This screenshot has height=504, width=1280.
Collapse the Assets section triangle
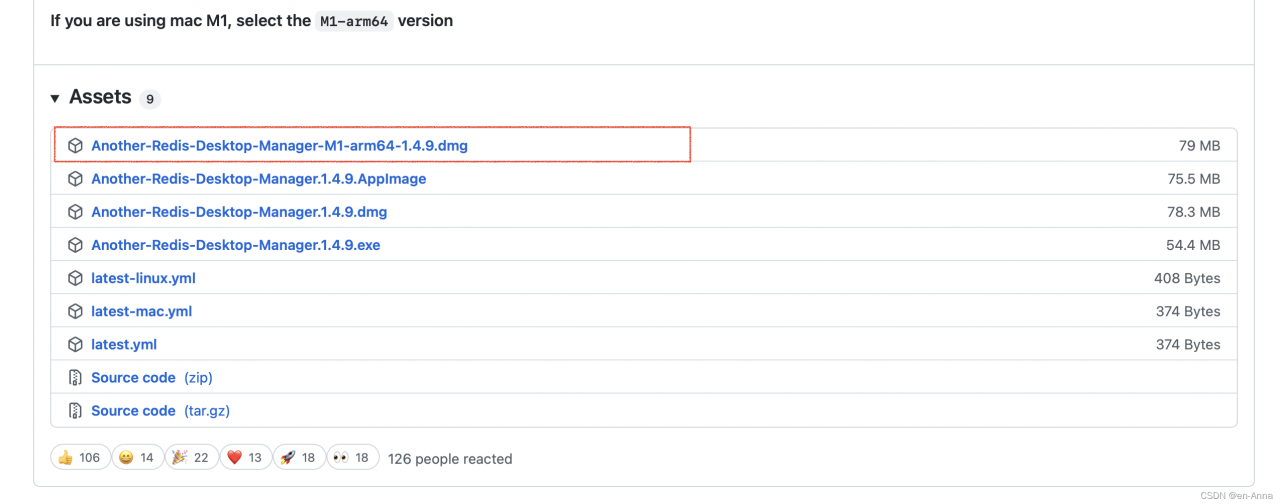54,98
